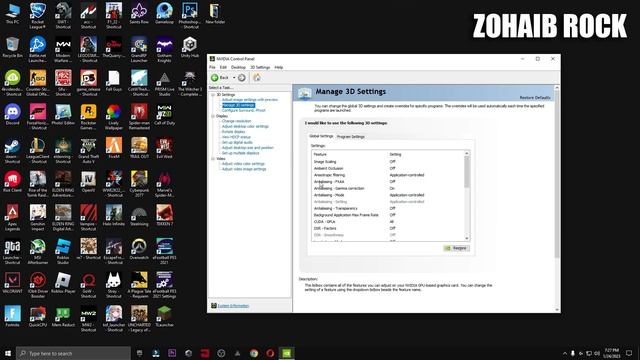Screen dimensions: 640x360
Task: Open Gameloop desktop icon
Action: [x=164, y=13]
